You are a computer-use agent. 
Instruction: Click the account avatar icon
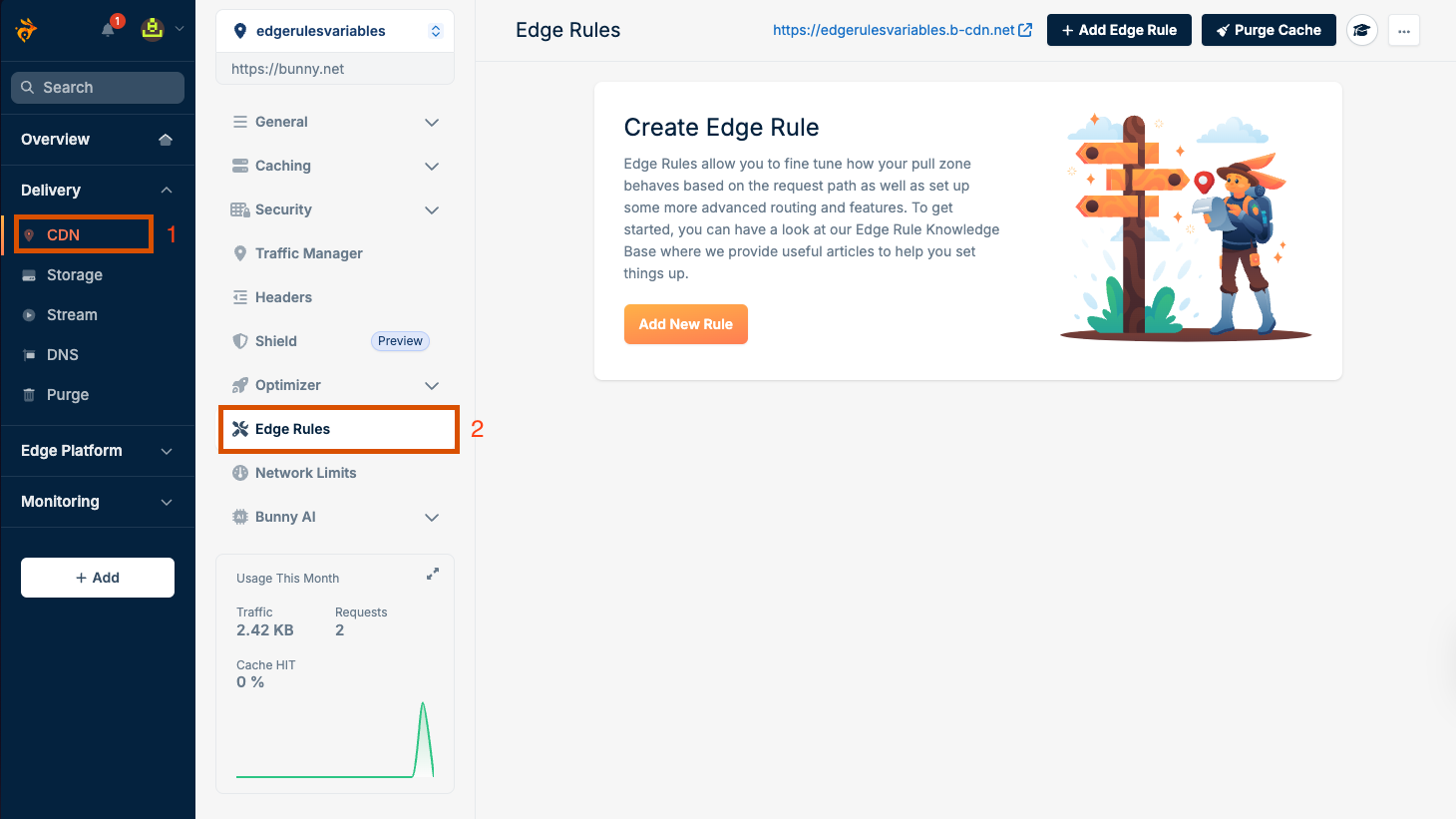152,30
